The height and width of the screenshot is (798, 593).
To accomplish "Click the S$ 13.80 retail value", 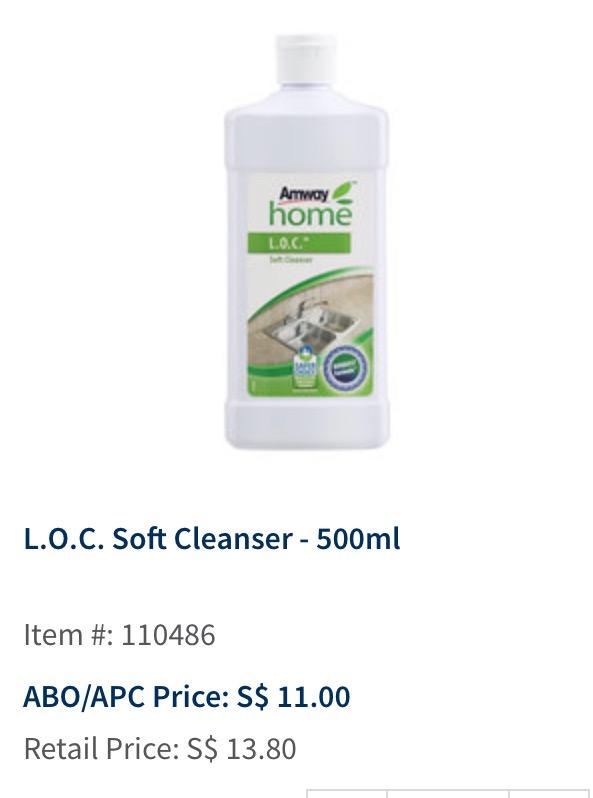I will 241,749.
